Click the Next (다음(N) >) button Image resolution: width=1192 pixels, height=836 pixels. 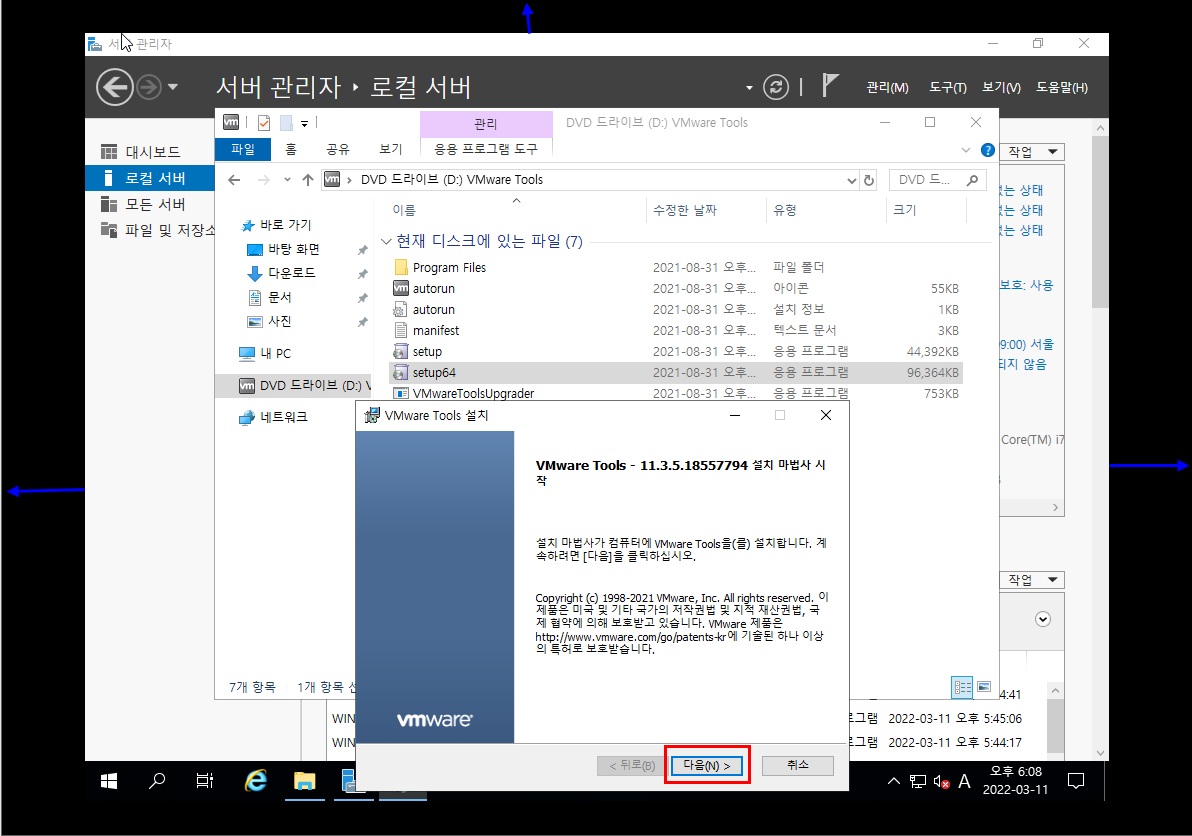point(707,765)
